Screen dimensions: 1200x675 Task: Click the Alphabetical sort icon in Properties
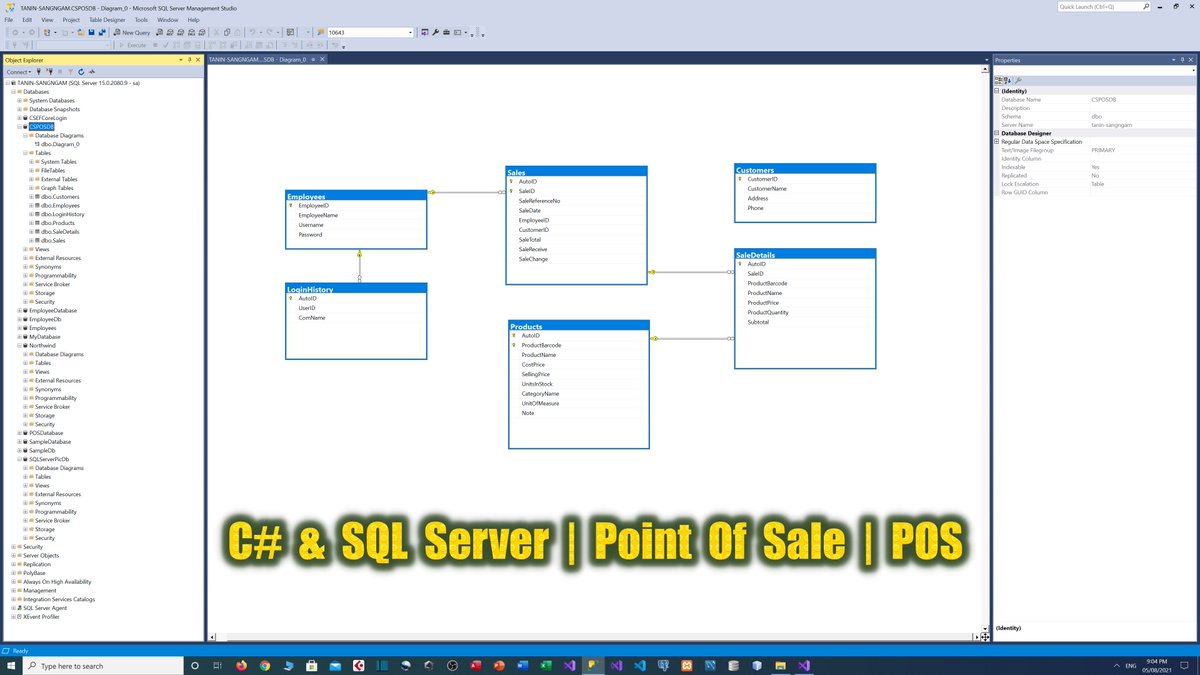click(x=1009, y=81)
